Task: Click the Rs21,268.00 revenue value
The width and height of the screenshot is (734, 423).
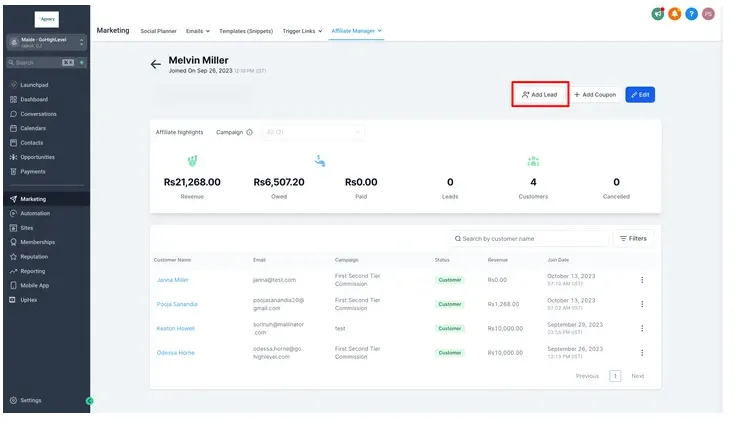Action: pos(192,182)
